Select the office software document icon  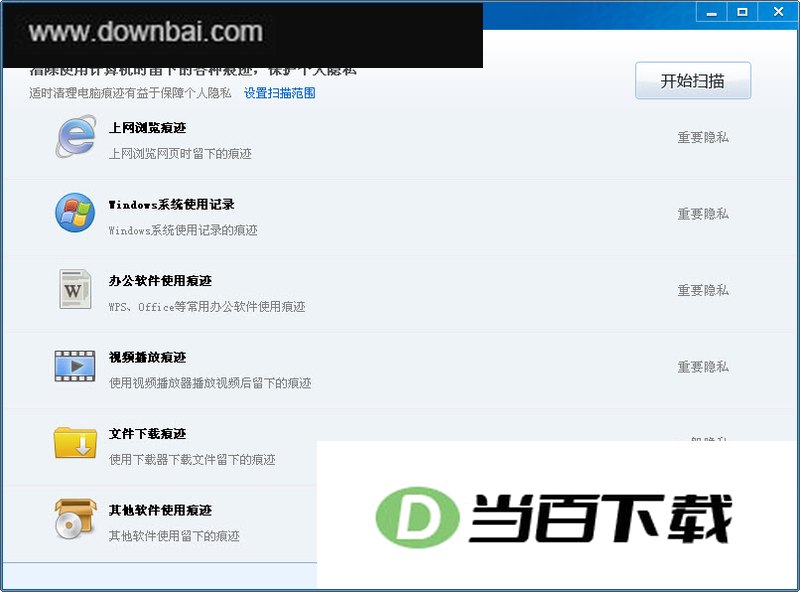click(75, 289)
